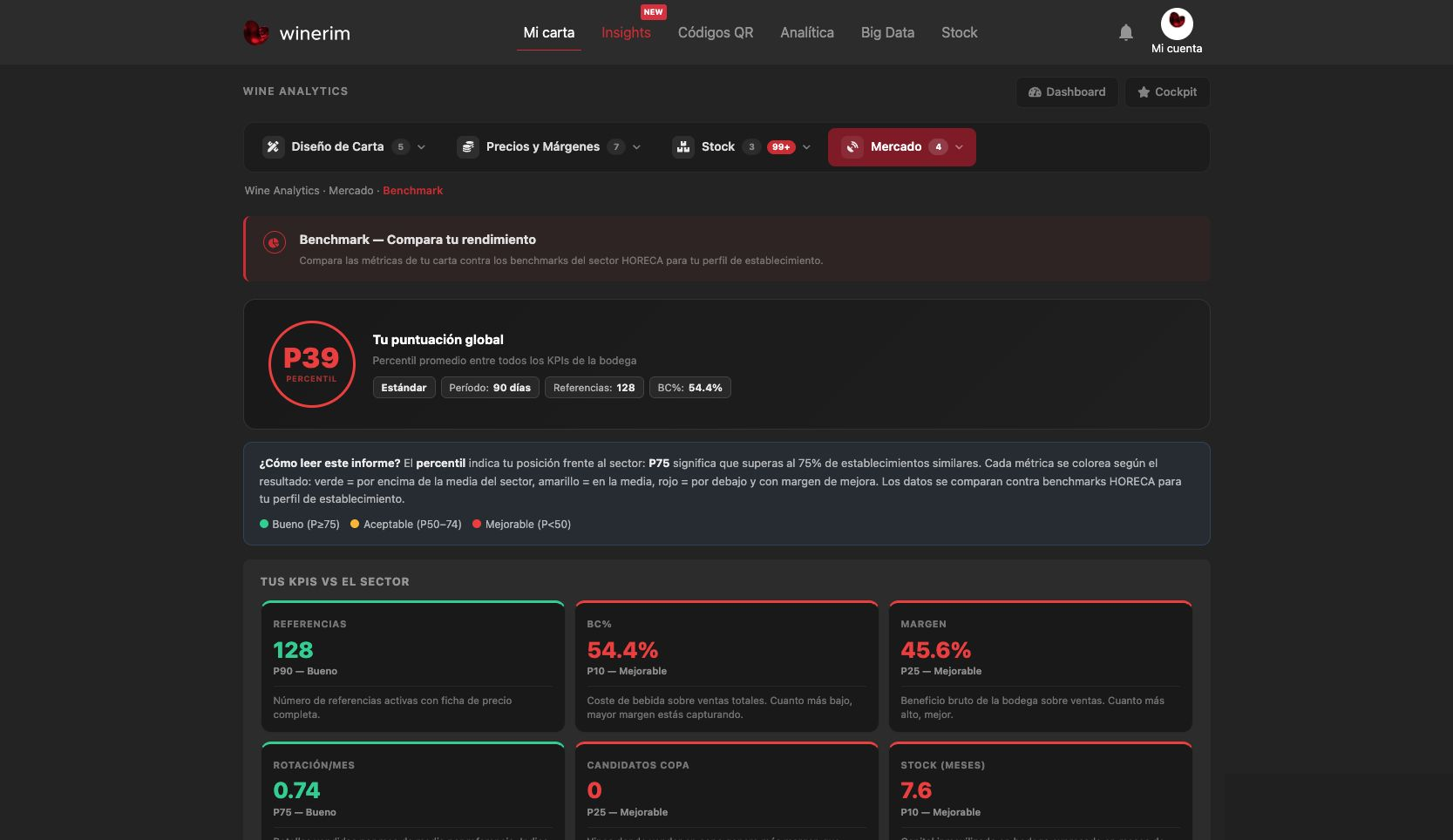Click the P39 percentile circle

pyautogui.click(x=312, y=364)
